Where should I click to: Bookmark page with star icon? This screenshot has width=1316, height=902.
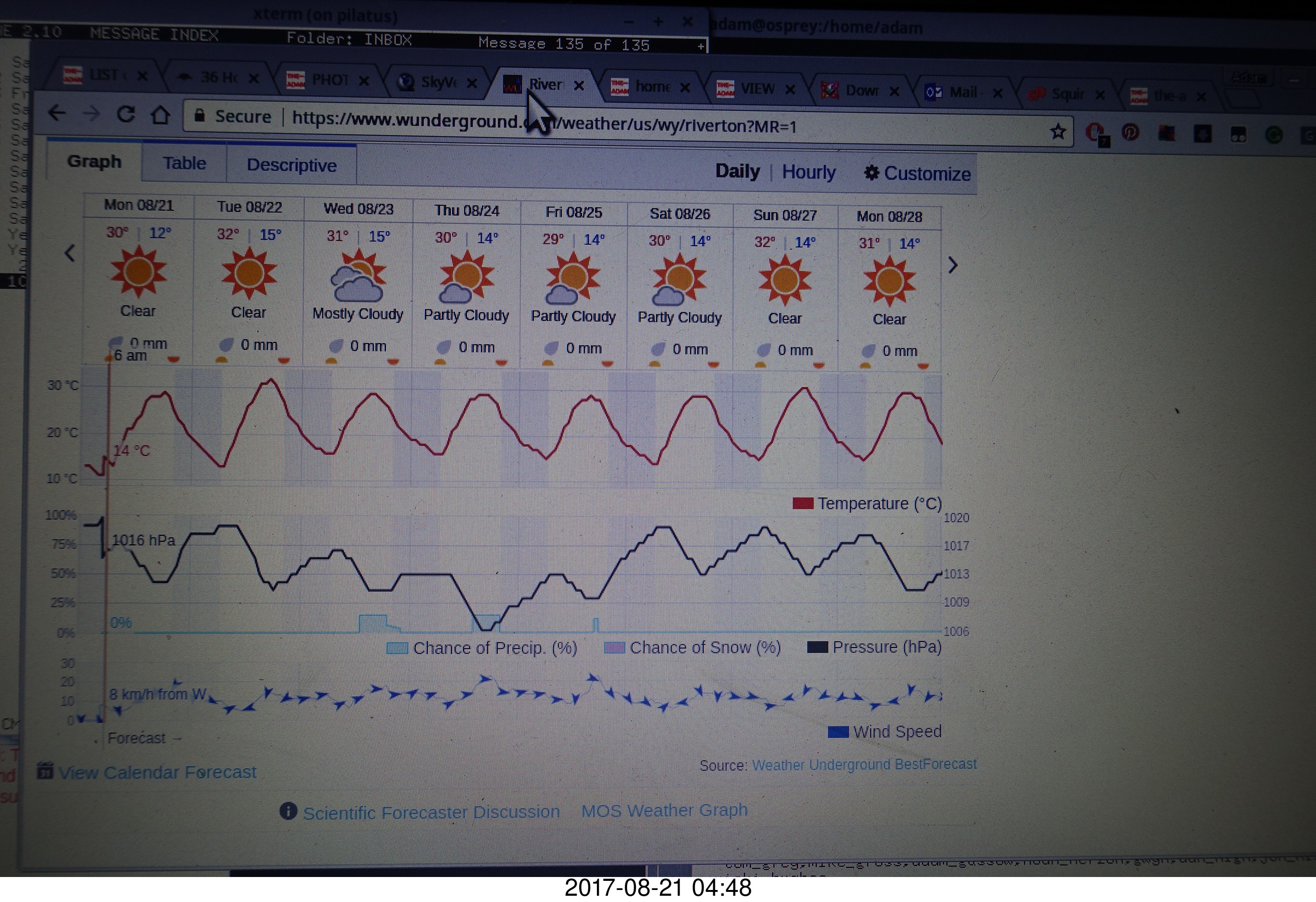click(x=1057, y=132)
